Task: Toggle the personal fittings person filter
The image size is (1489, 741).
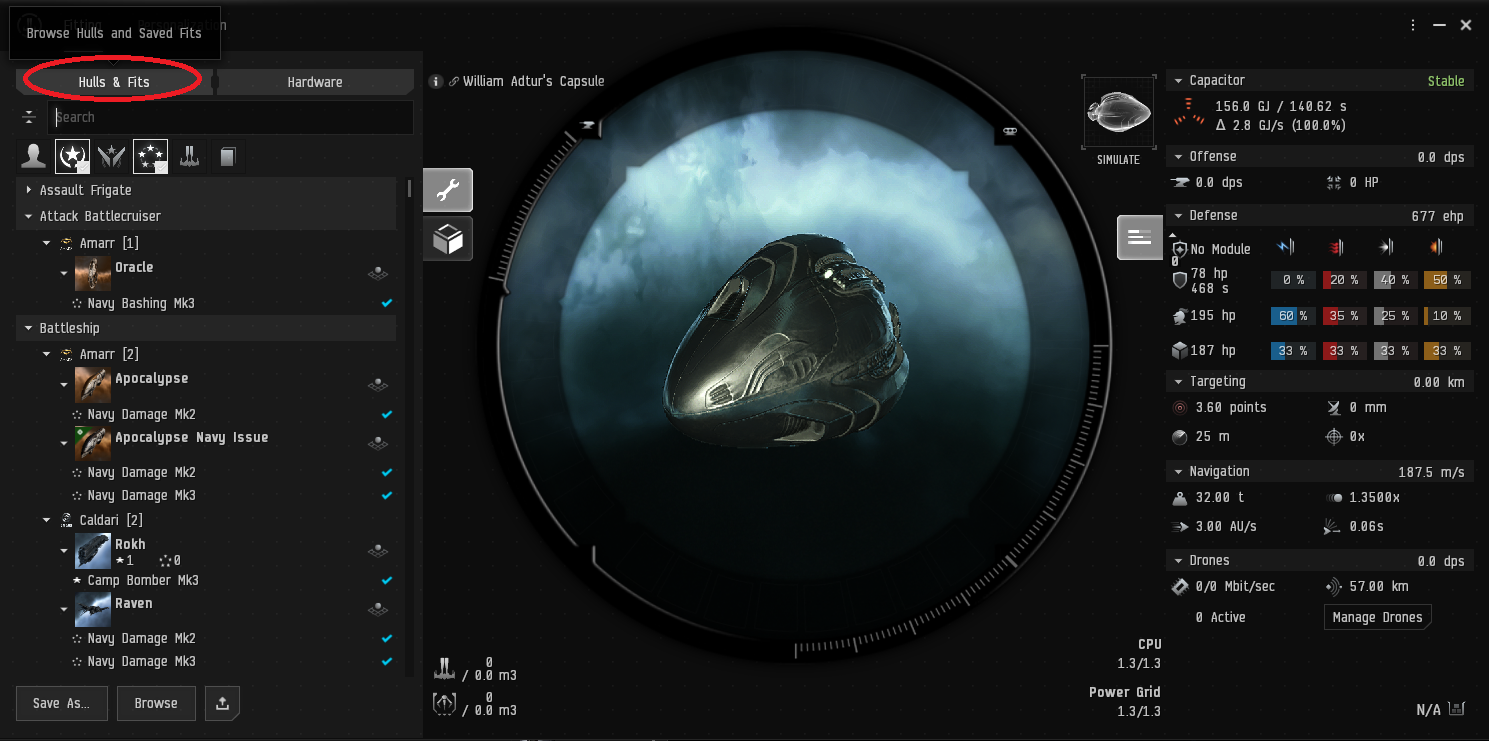Action: [x=35, y=155]
